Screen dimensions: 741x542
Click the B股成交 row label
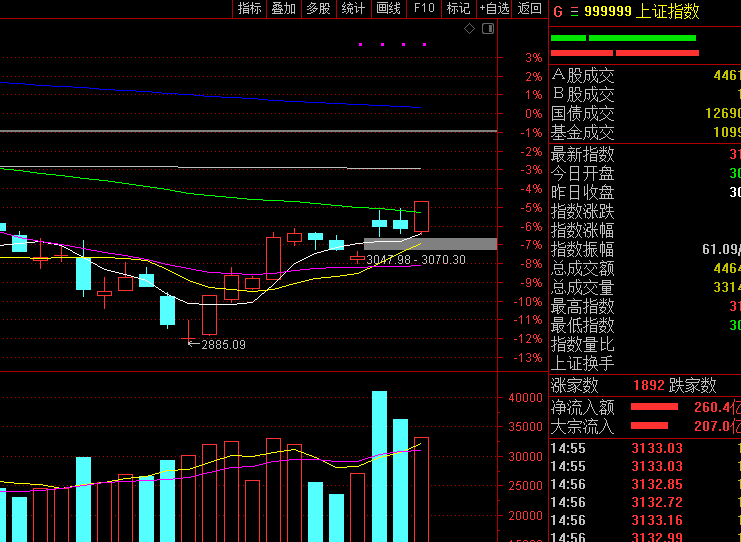[583, 95]
